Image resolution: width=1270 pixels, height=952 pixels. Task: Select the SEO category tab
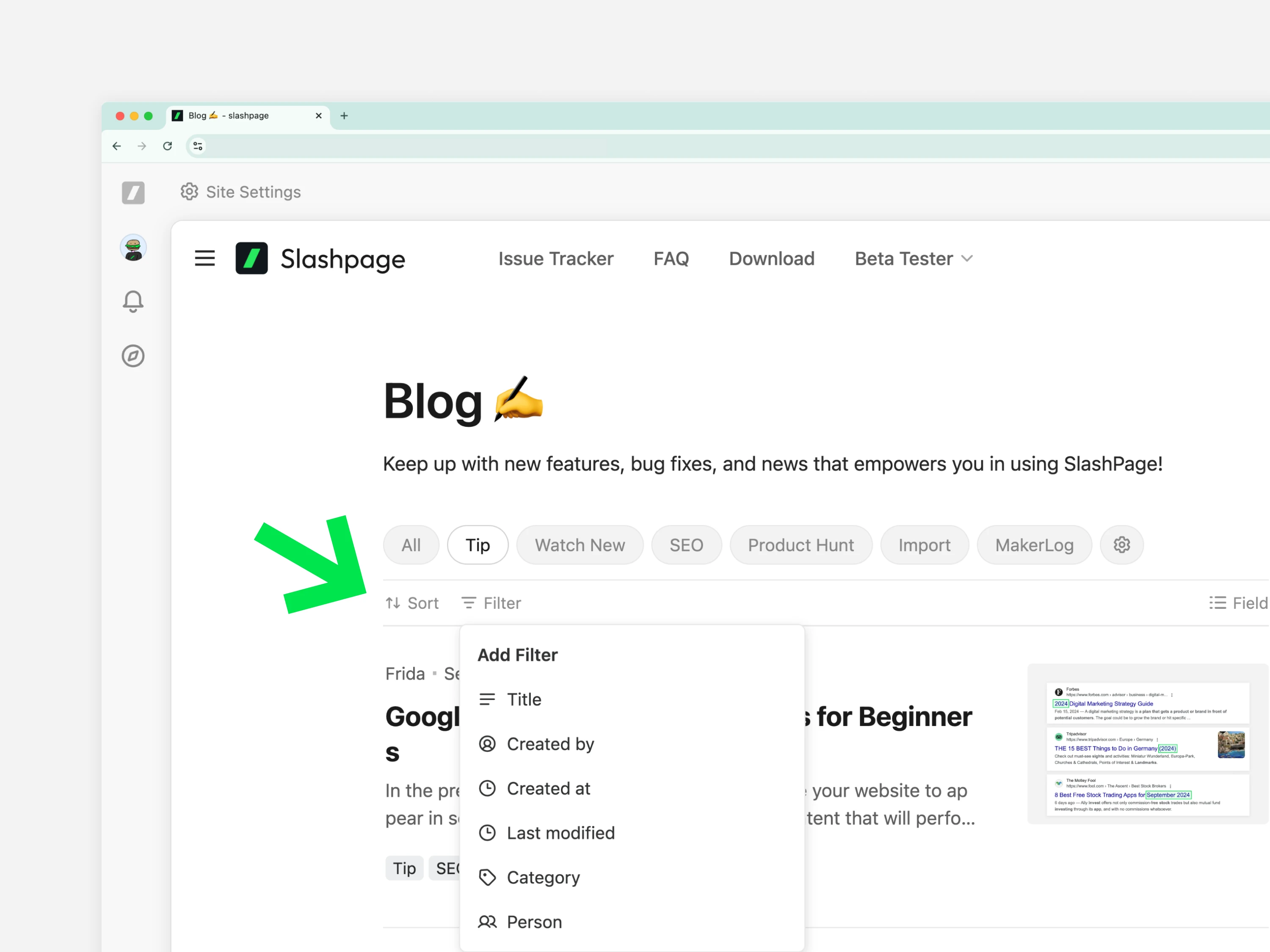click(686, 545)
